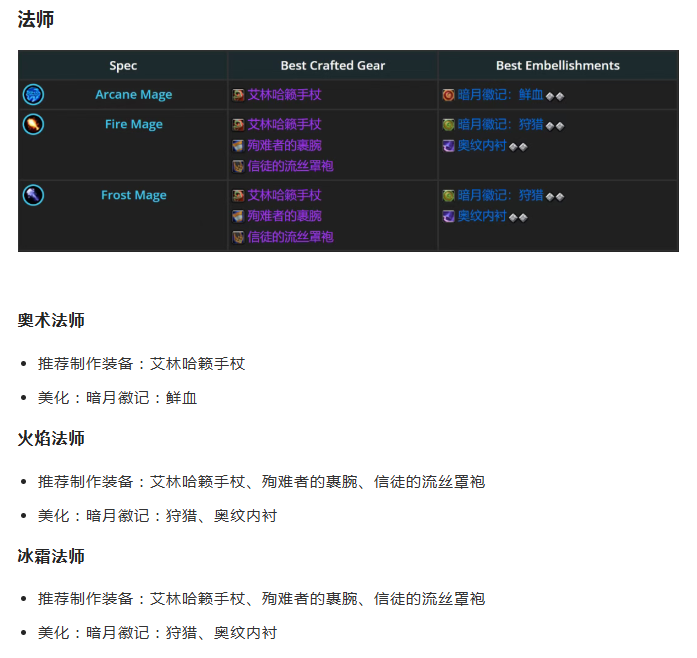Click the Arcane Mage spec icon
This screenshot has height=658, width=697.
coord(33,95)
